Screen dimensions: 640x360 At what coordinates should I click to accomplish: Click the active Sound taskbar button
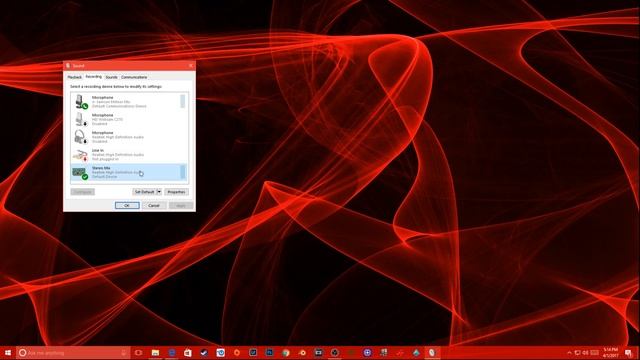click(x=432, y=353)
